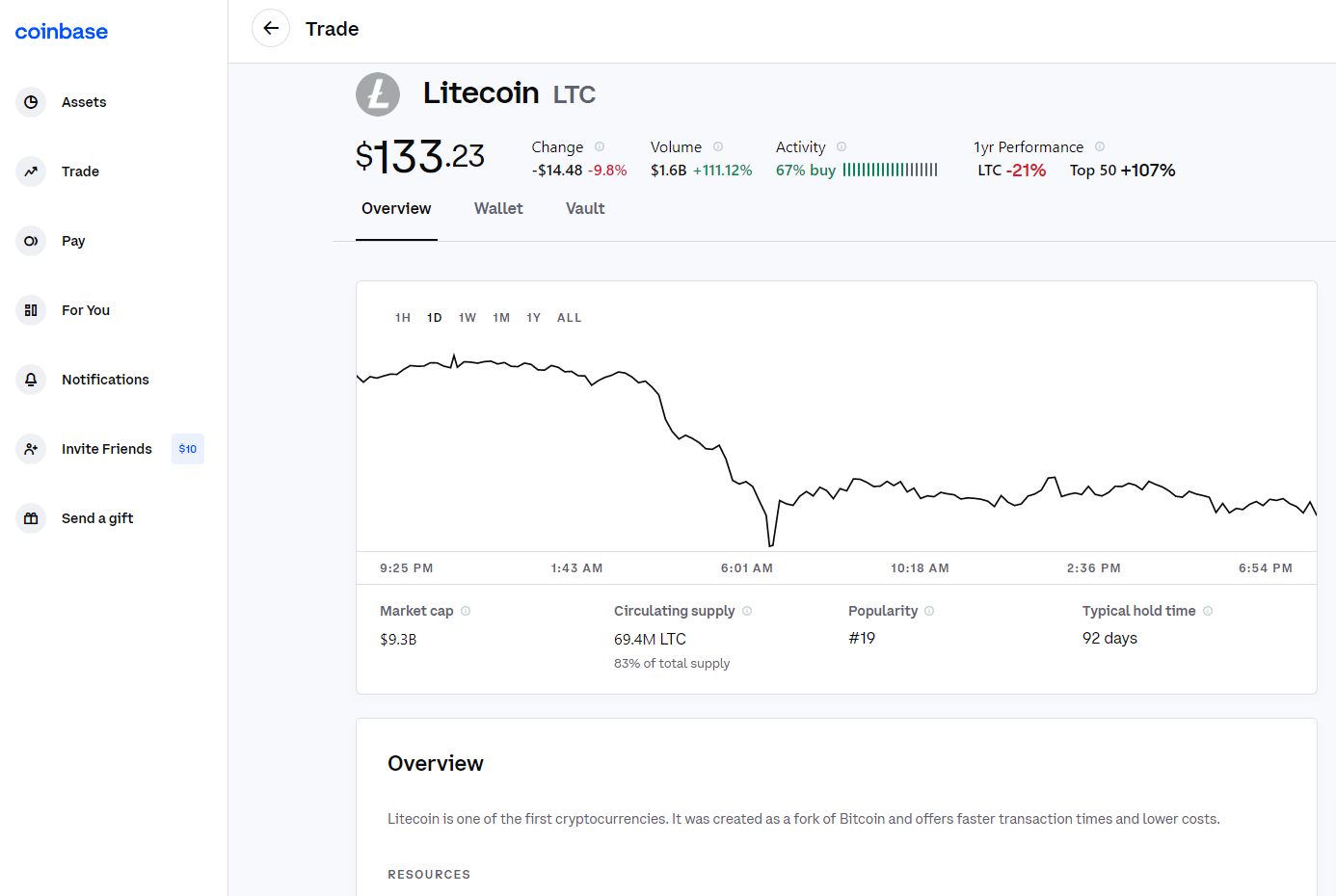This screenshot has width=1336, height=896.
Task: Click the RESOURCES section label
Action: point(429,875)
